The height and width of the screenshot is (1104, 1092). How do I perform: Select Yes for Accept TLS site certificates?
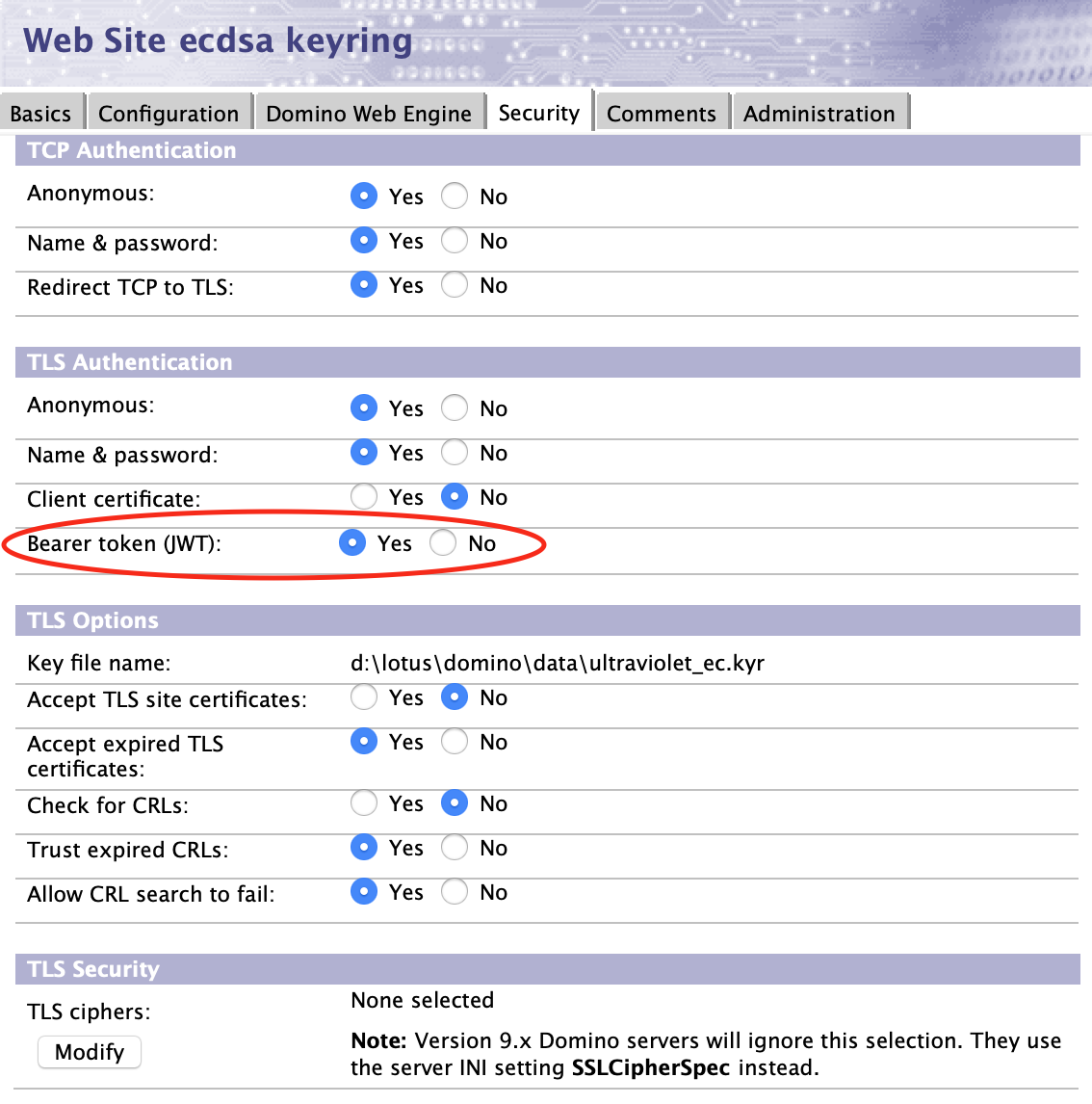(364, 697)
